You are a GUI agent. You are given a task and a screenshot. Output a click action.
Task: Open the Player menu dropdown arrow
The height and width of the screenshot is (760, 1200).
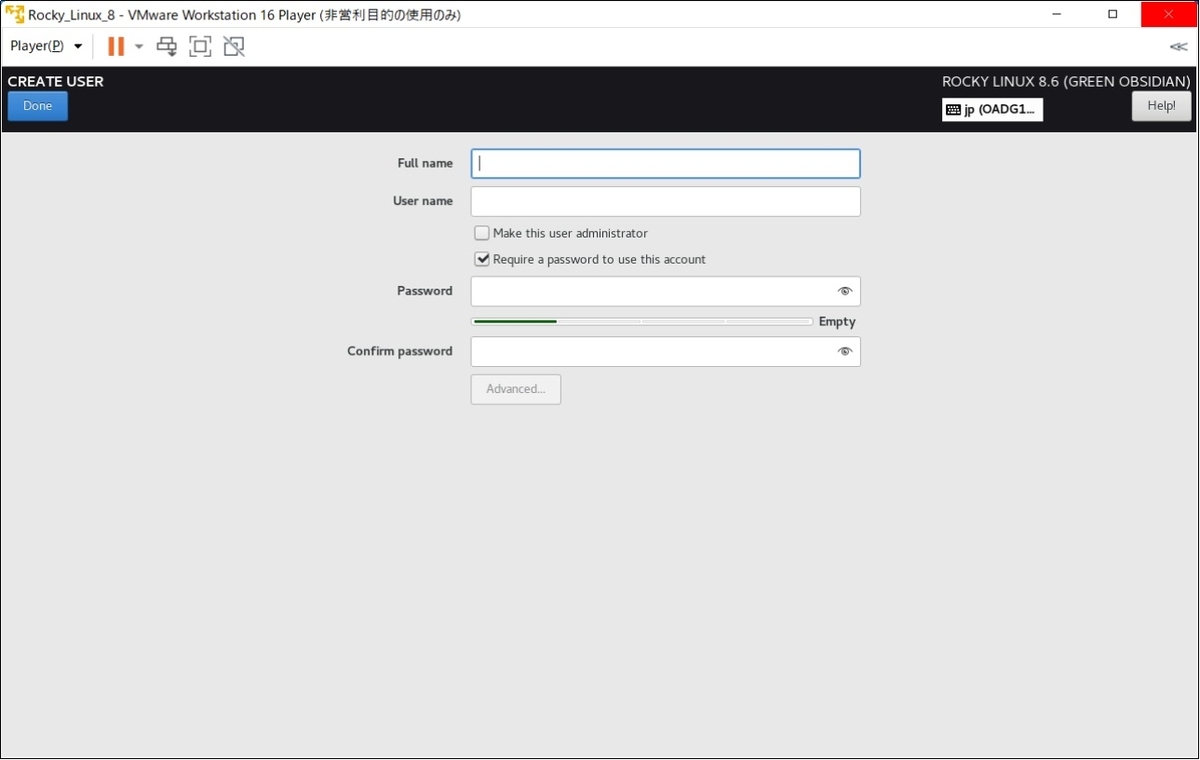pos(77,46)
